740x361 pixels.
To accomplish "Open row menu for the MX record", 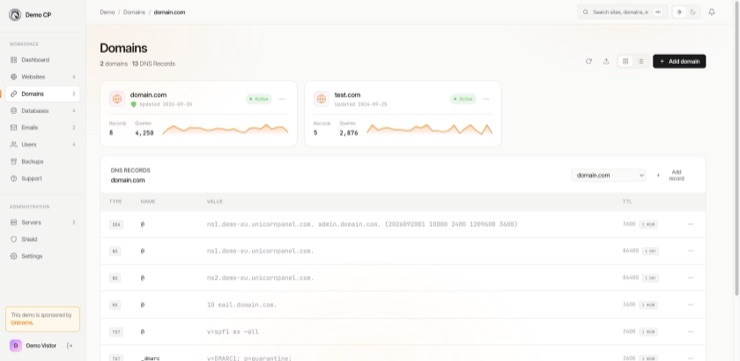I will 690,305.
